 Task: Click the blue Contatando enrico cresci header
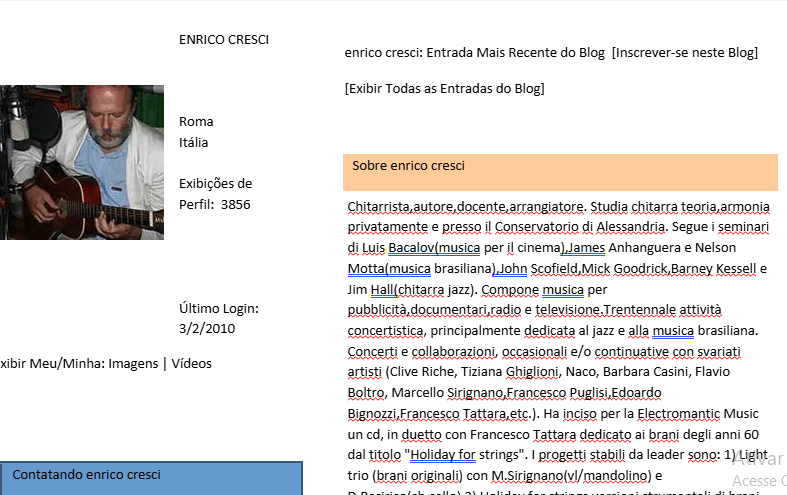tap(151, 477)
